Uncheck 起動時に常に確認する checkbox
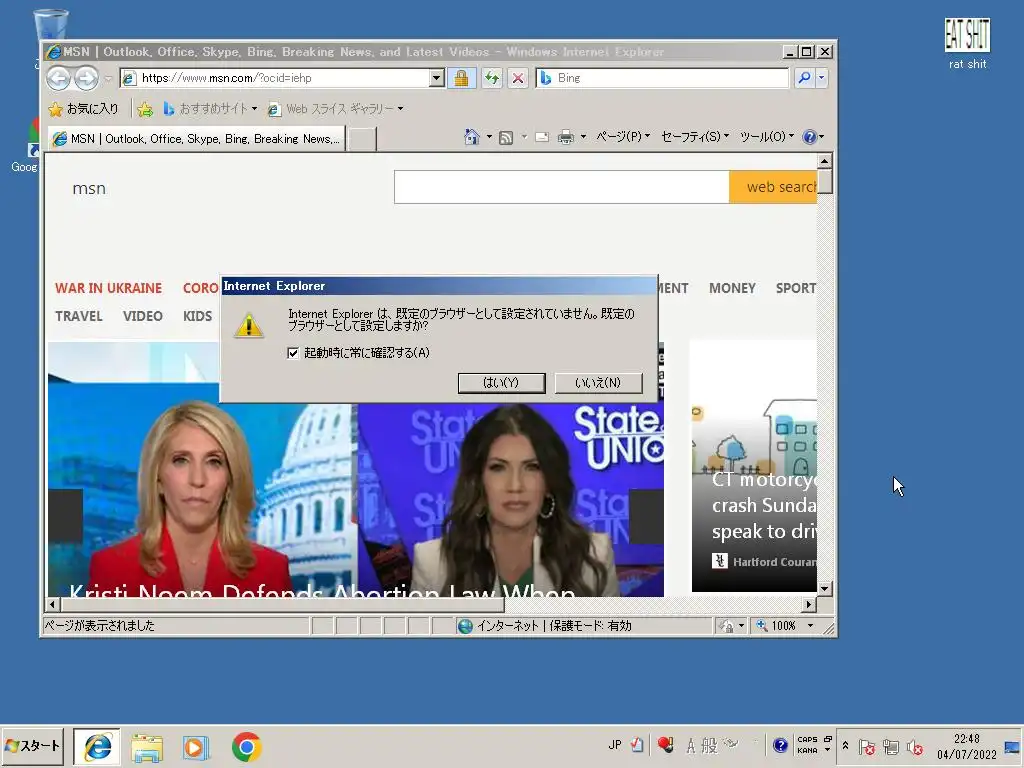 [x=293, y=353]
